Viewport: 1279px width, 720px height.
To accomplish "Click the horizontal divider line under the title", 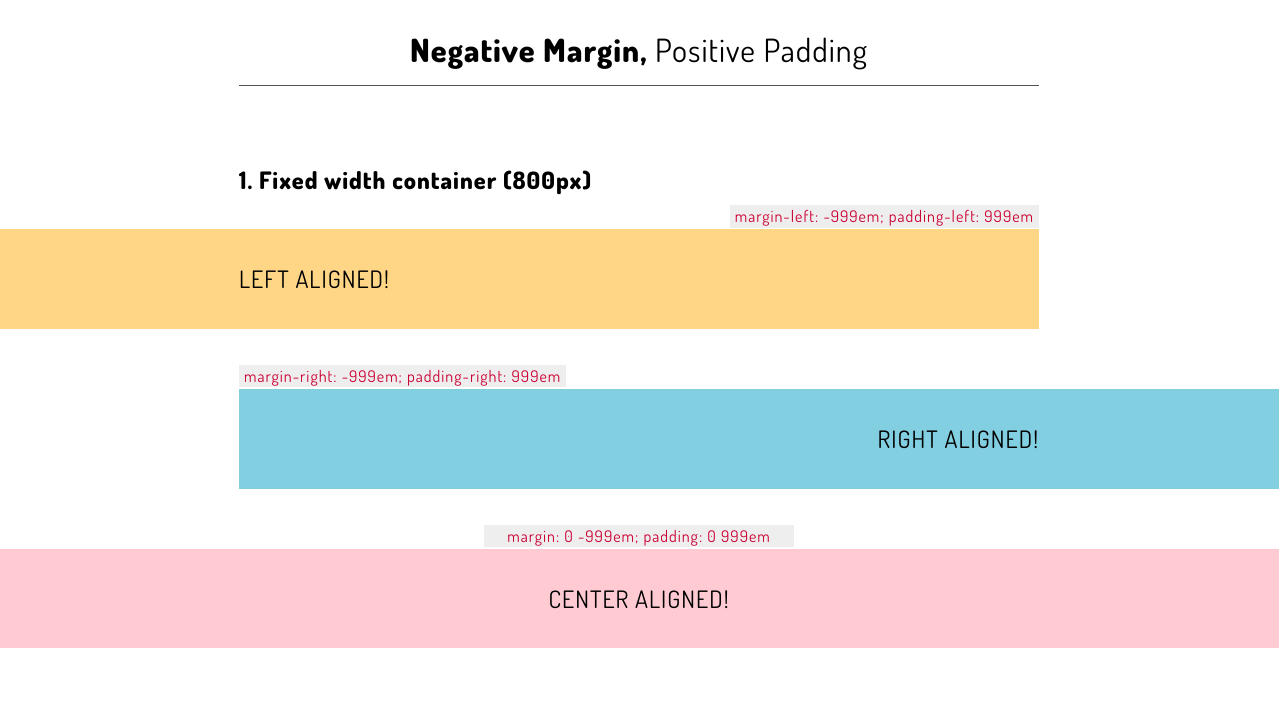I will (x=638, y=85).
